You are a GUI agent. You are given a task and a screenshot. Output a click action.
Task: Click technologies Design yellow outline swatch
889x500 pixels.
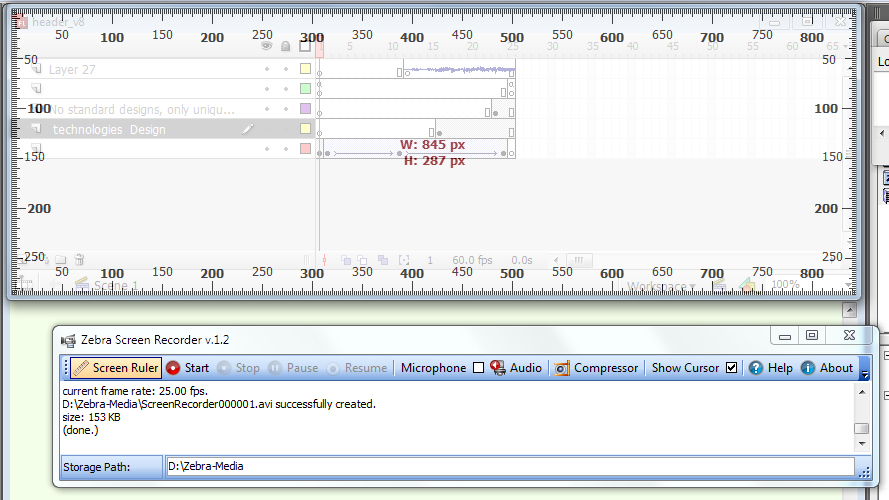(305, 129)
